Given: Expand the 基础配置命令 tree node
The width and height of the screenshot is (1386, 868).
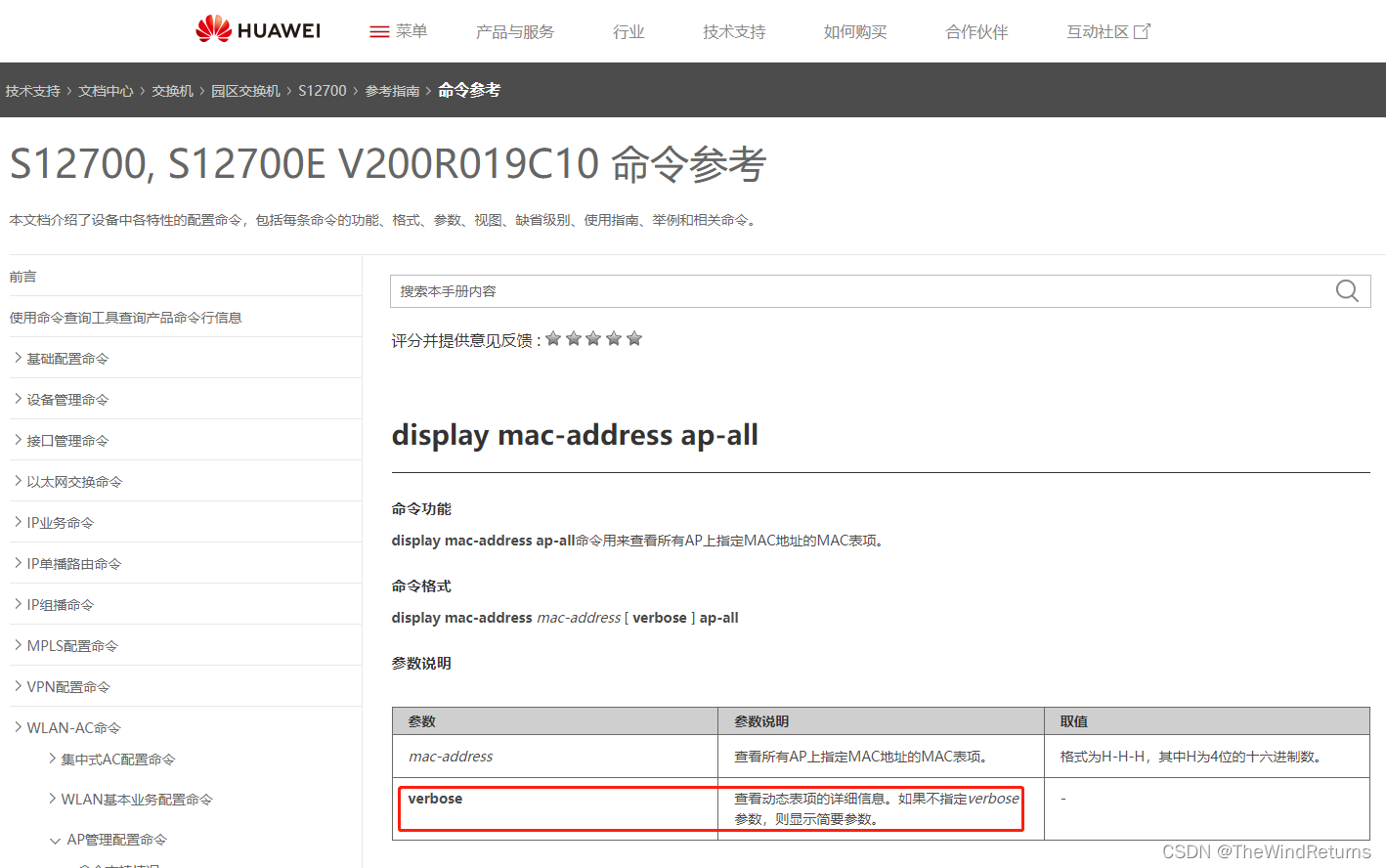Looking at the screenshot, I should [x=19, y=358].
